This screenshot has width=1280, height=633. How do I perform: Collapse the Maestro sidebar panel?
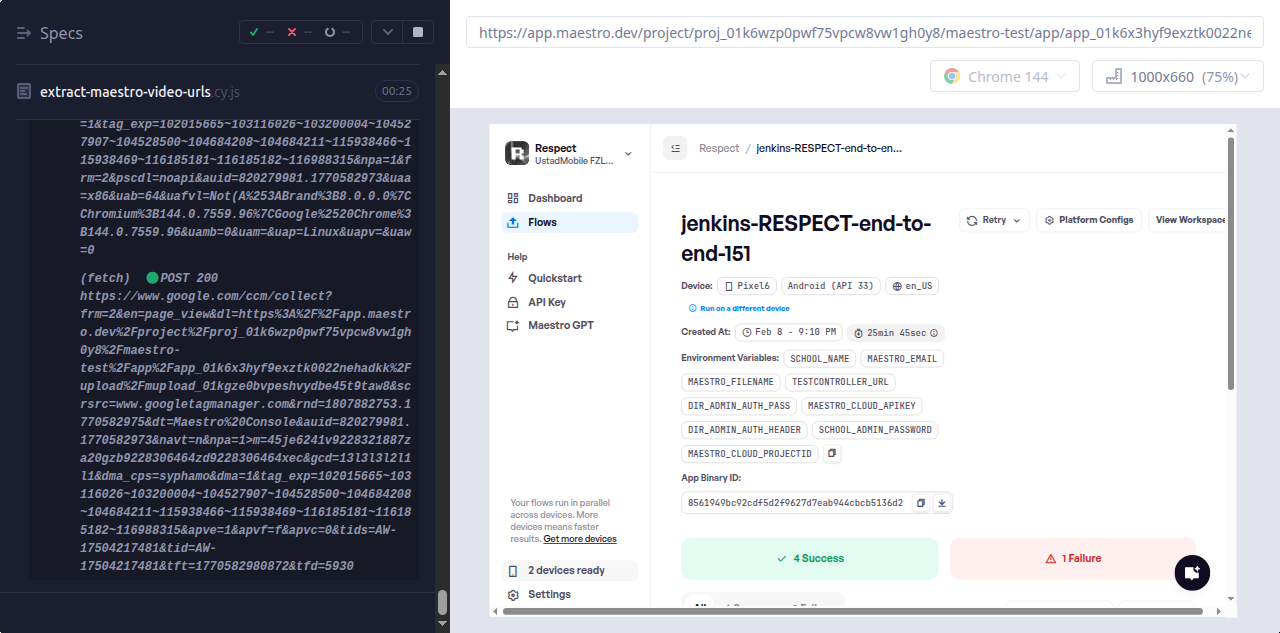click(x=675, y=148)
